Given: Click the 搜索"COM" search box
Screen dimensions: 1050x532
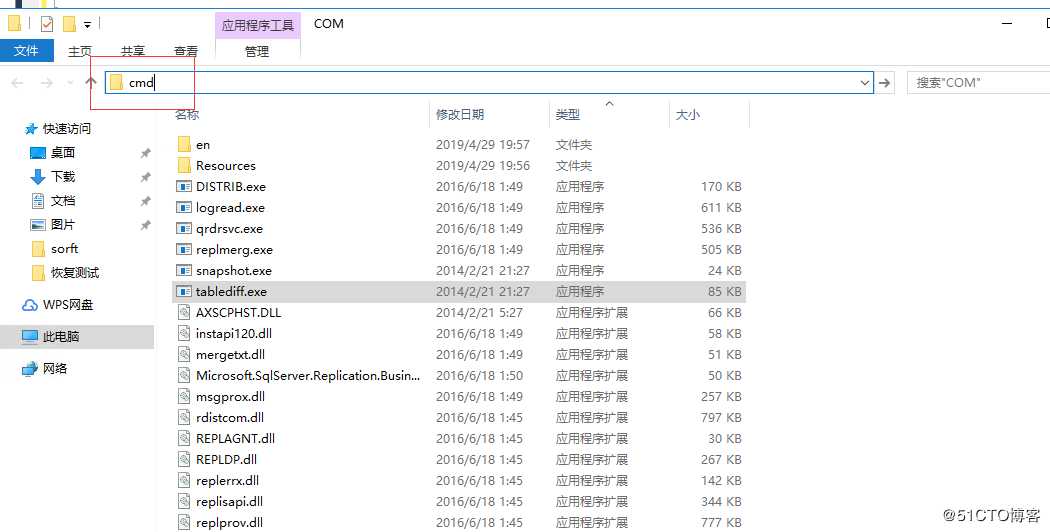Looking at the screenshot, I should 978,82.
